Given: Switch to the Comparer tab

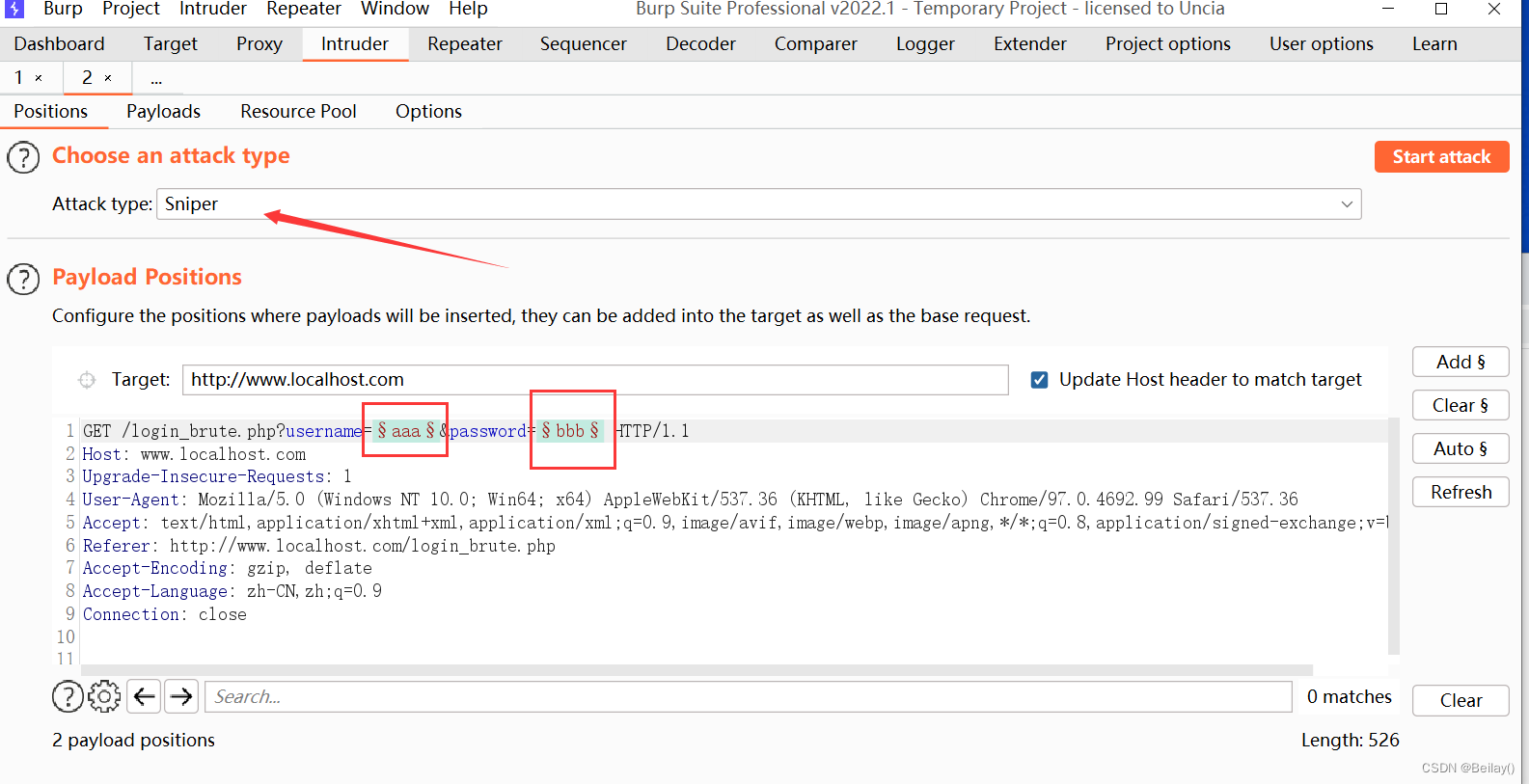Looking at the screenshot, I should pyautogui.click(x=816, y=44).
